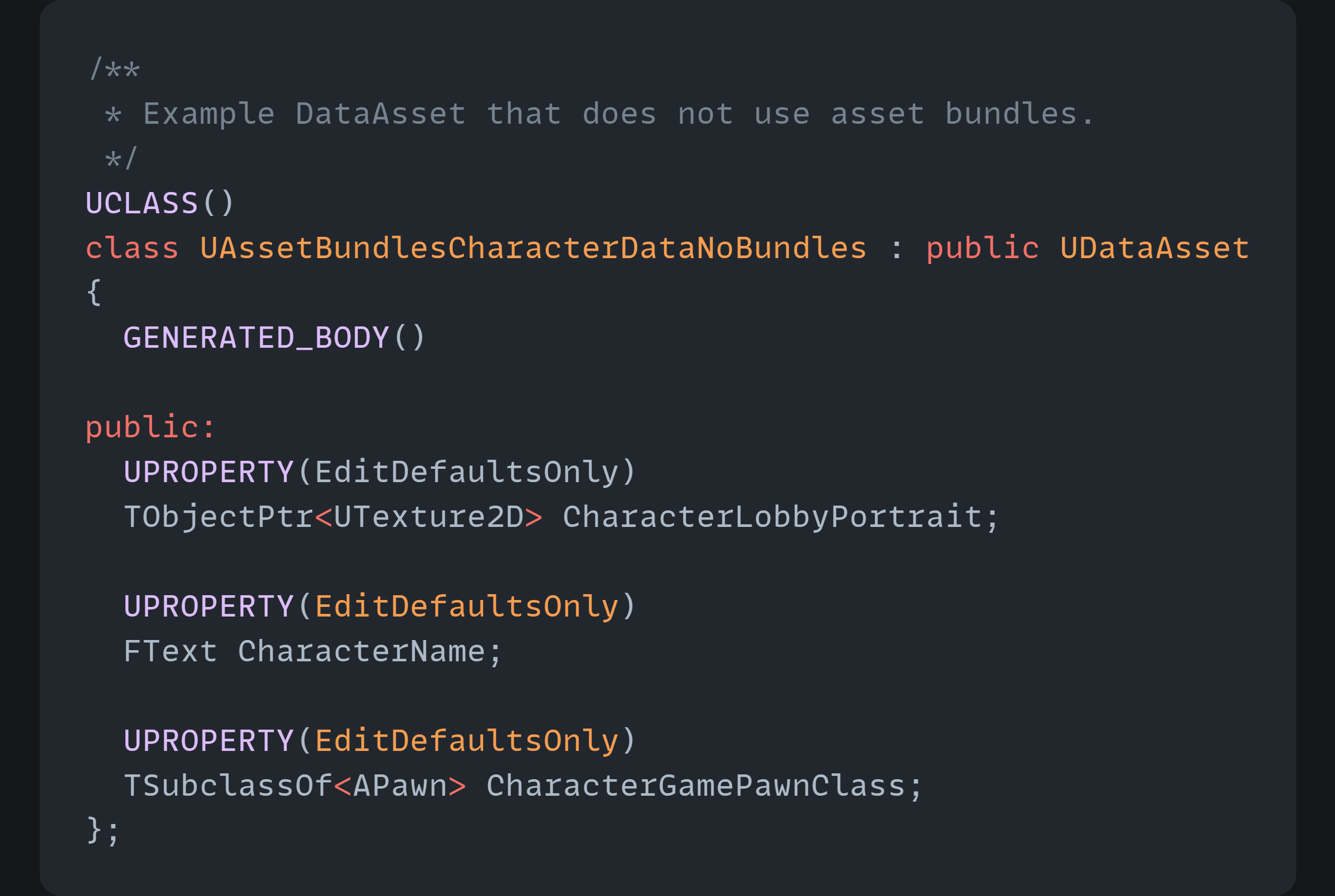The width and height of the screenshot is (1335, 896).
Task: Click the second UPROPERTY macro
Action: coord(209,606)
